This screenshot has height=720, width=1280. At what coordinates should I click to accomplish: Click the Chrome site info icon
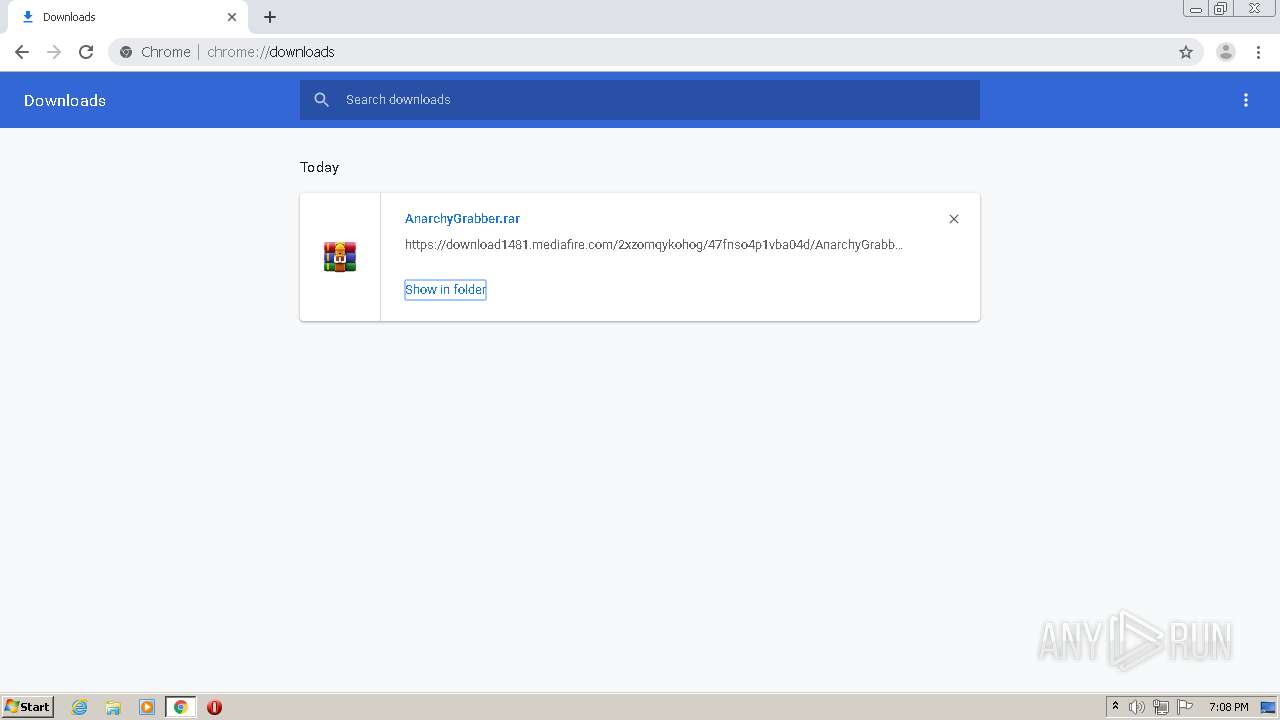click(x=126, y=52)
